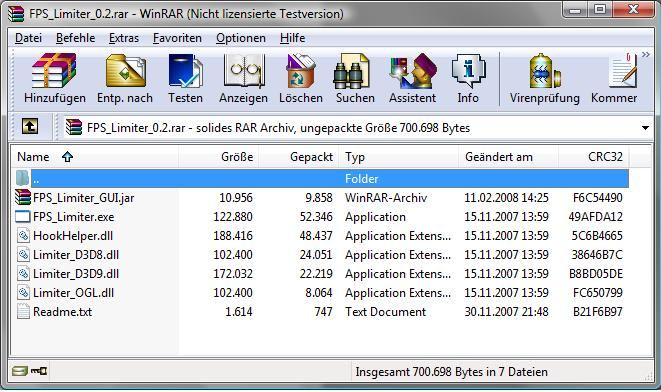Click the window resize grip corner
Image resolution: width=661 pixels, height=392 pixels.
[648, 376]
